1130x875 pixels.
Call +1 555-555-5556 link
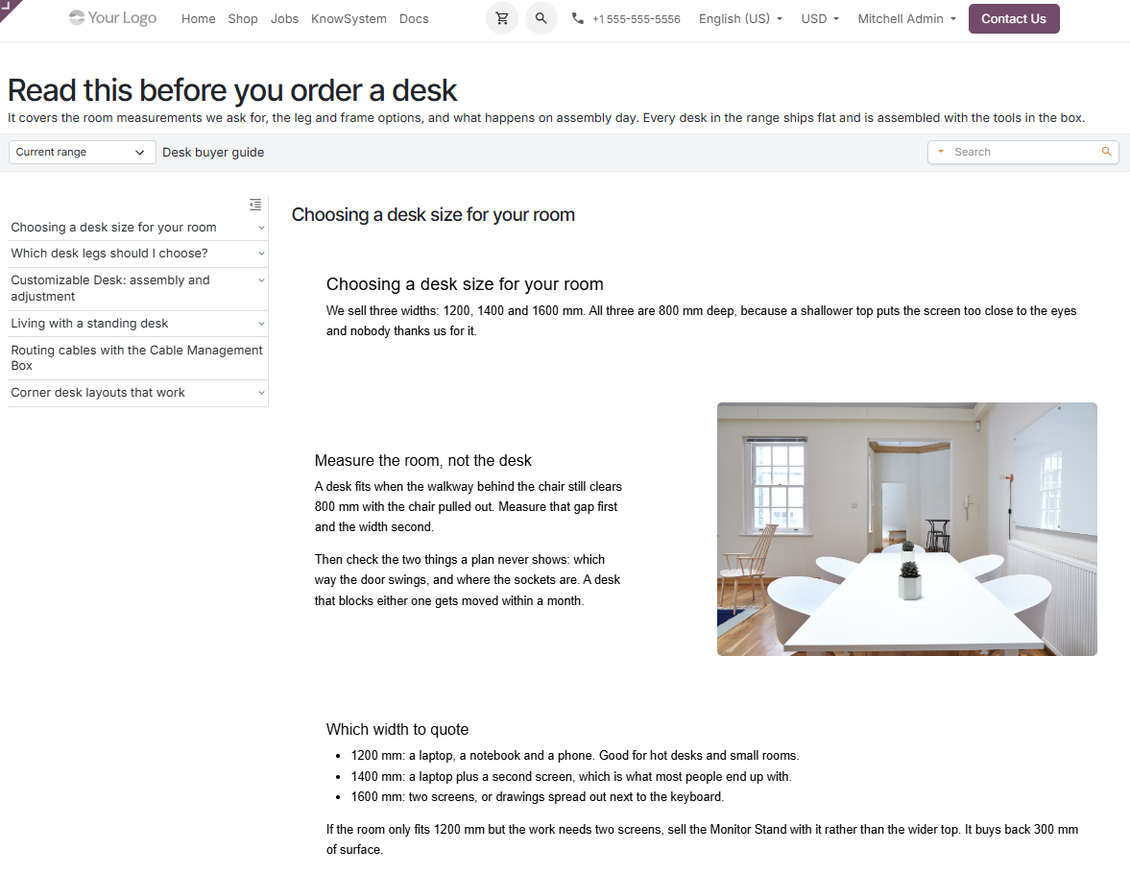click(636, 19)
